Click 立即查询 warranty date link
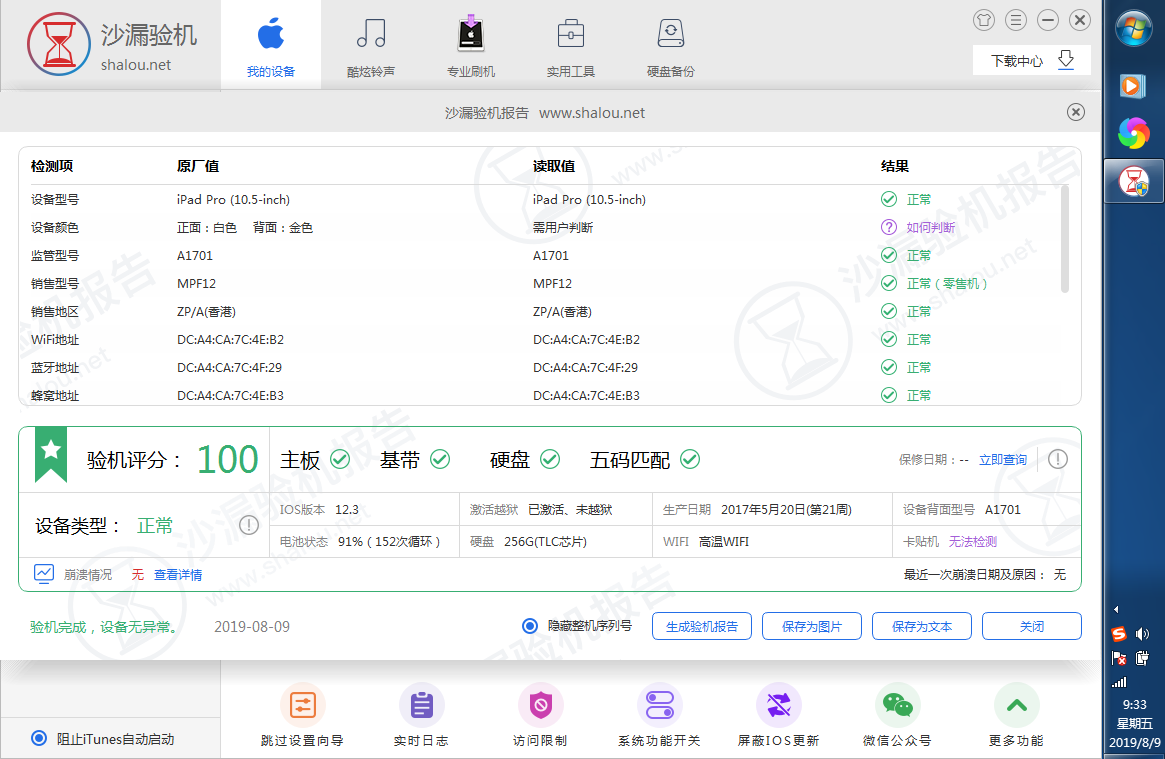 coord(1002,460)
